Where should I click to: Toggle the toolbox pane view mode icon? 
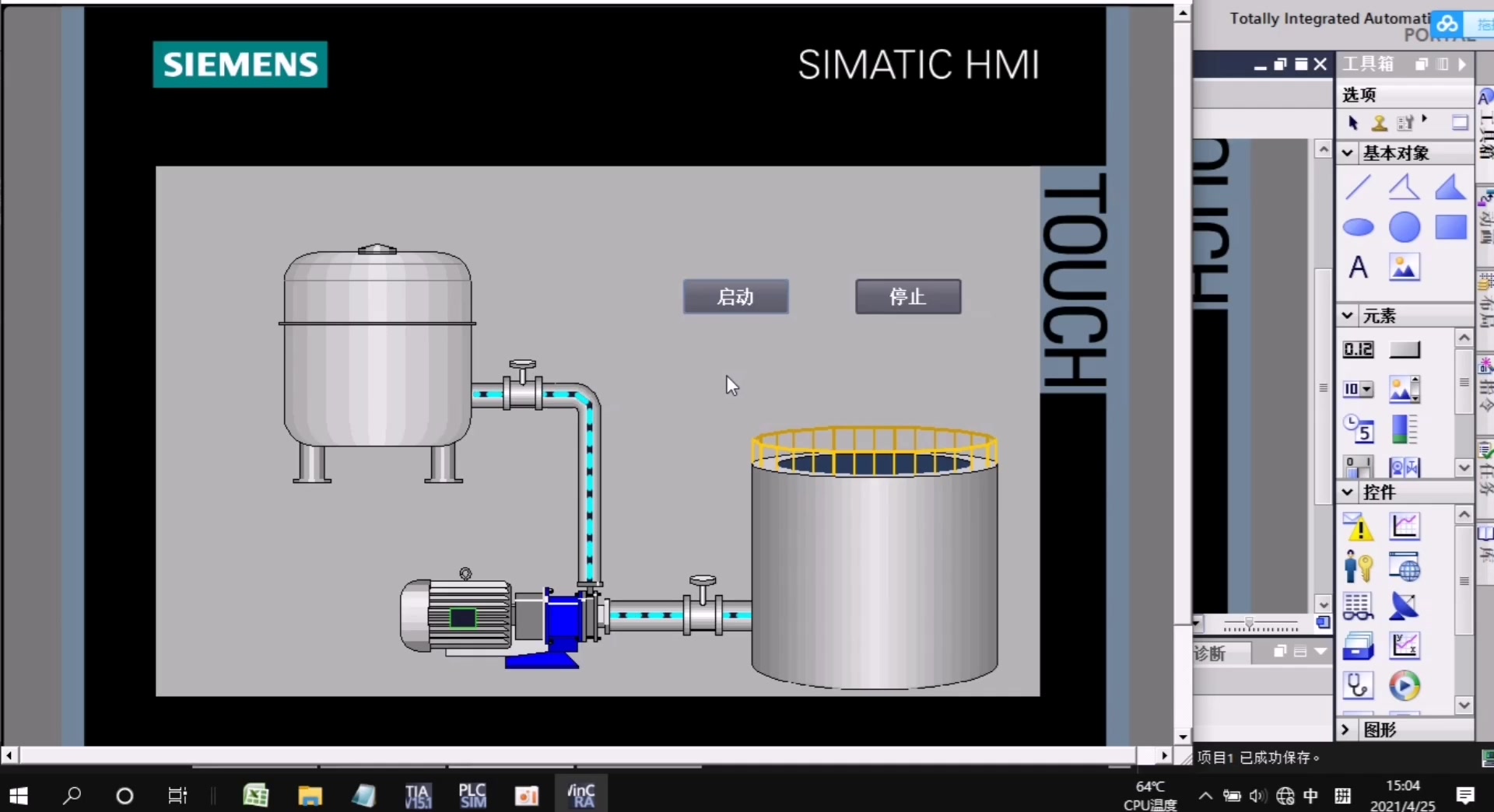coord(1460,123)
